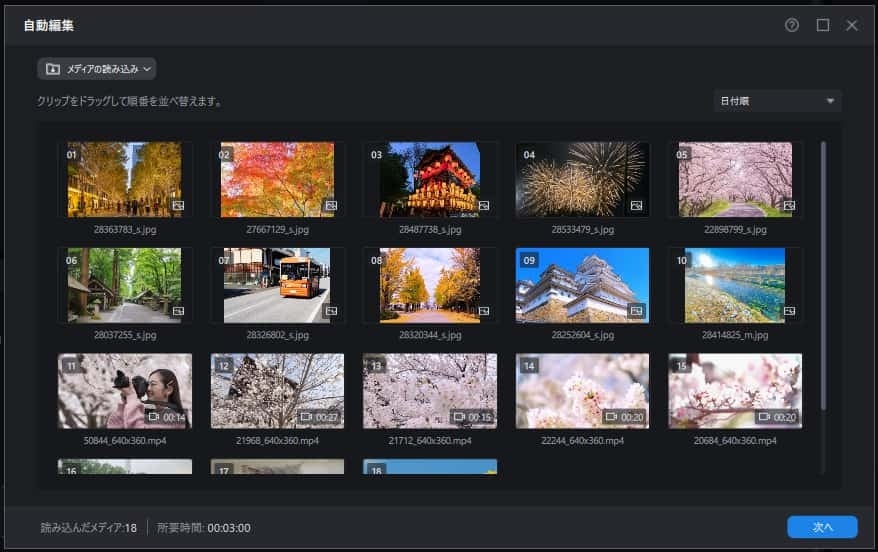Maximize the 自動編集 dialog window
The height and width of the screenshot is (552, 878).
[823, 25]
